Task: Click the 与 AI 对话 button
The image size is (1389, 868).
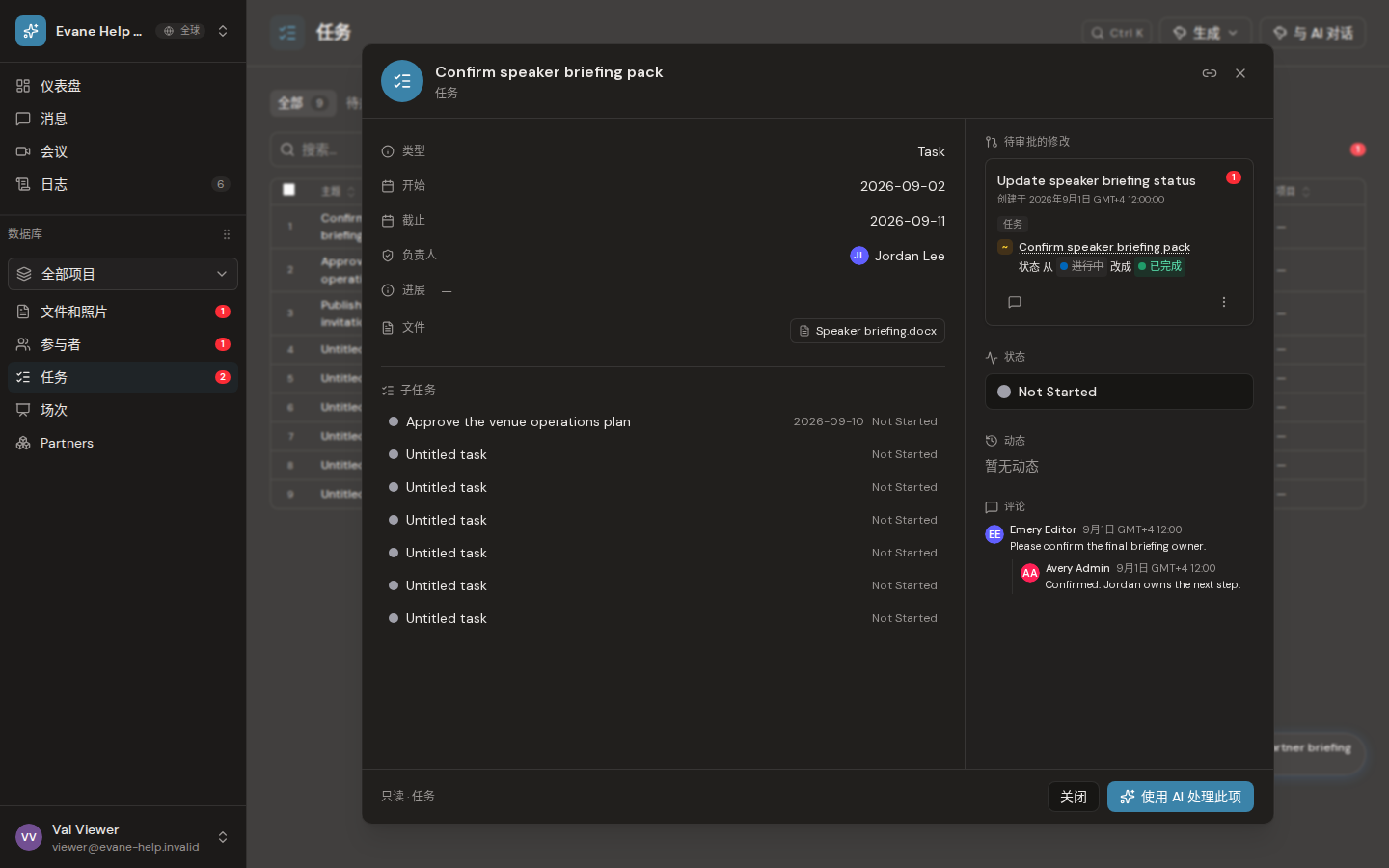Action: [1313, 33]
